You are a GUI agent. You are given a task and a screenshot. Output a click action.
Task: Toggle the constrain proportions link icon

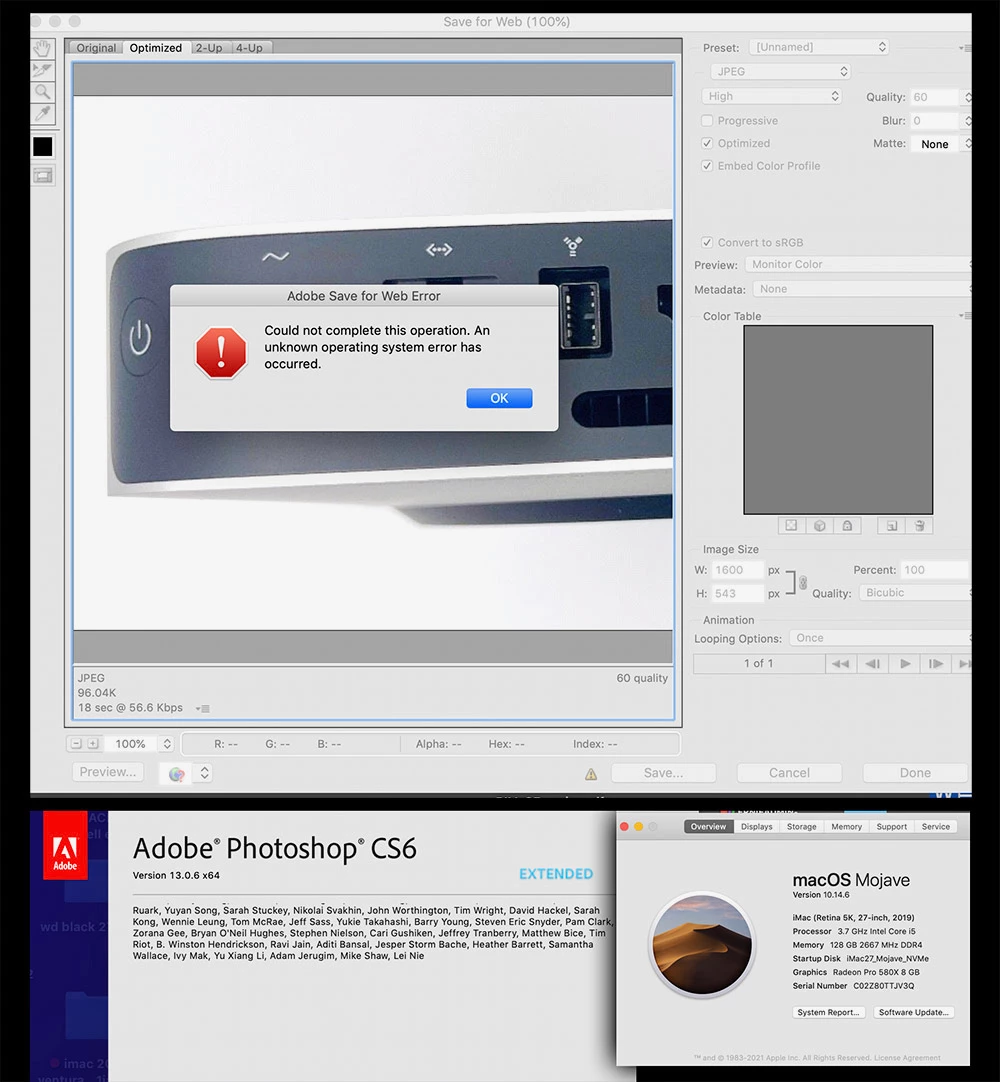(803, 582)
